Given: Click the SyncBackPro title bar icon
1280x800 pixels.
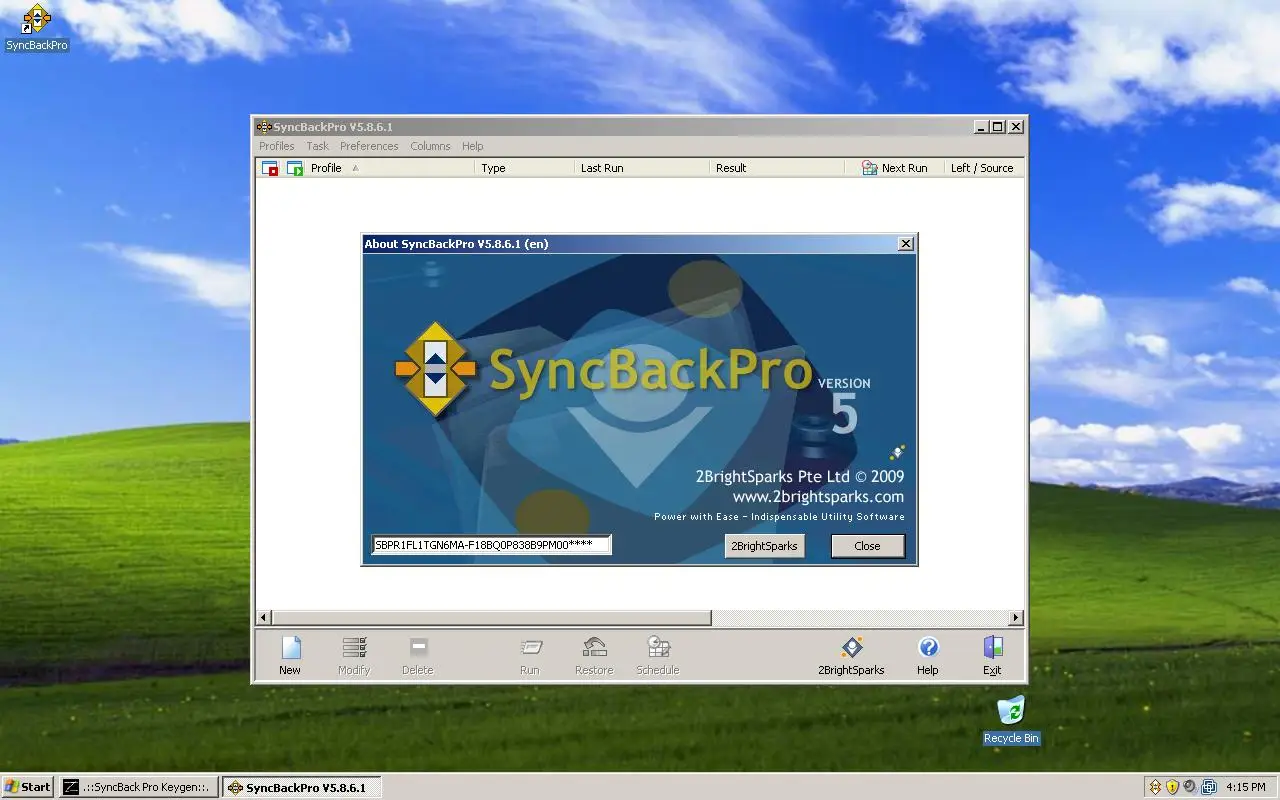Looking at the screenshot, I should [264, 127].
